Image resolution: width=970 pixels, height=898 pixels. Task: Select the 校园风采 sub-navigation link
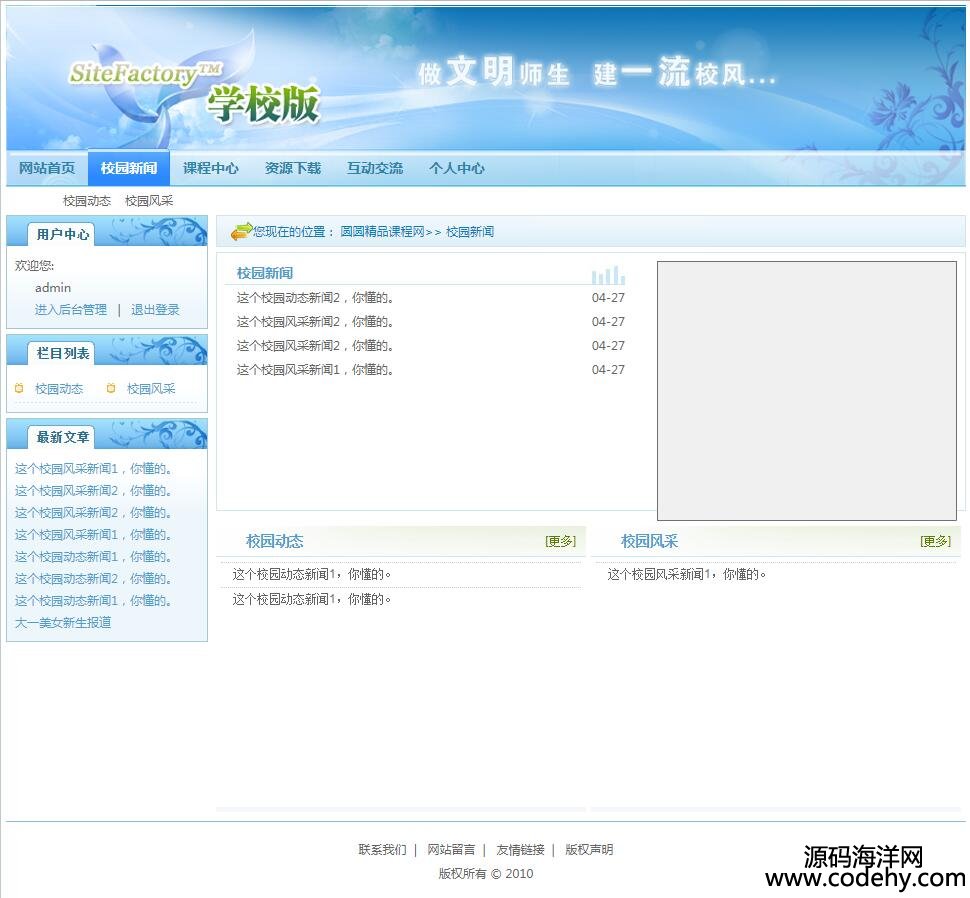[149, 201]
